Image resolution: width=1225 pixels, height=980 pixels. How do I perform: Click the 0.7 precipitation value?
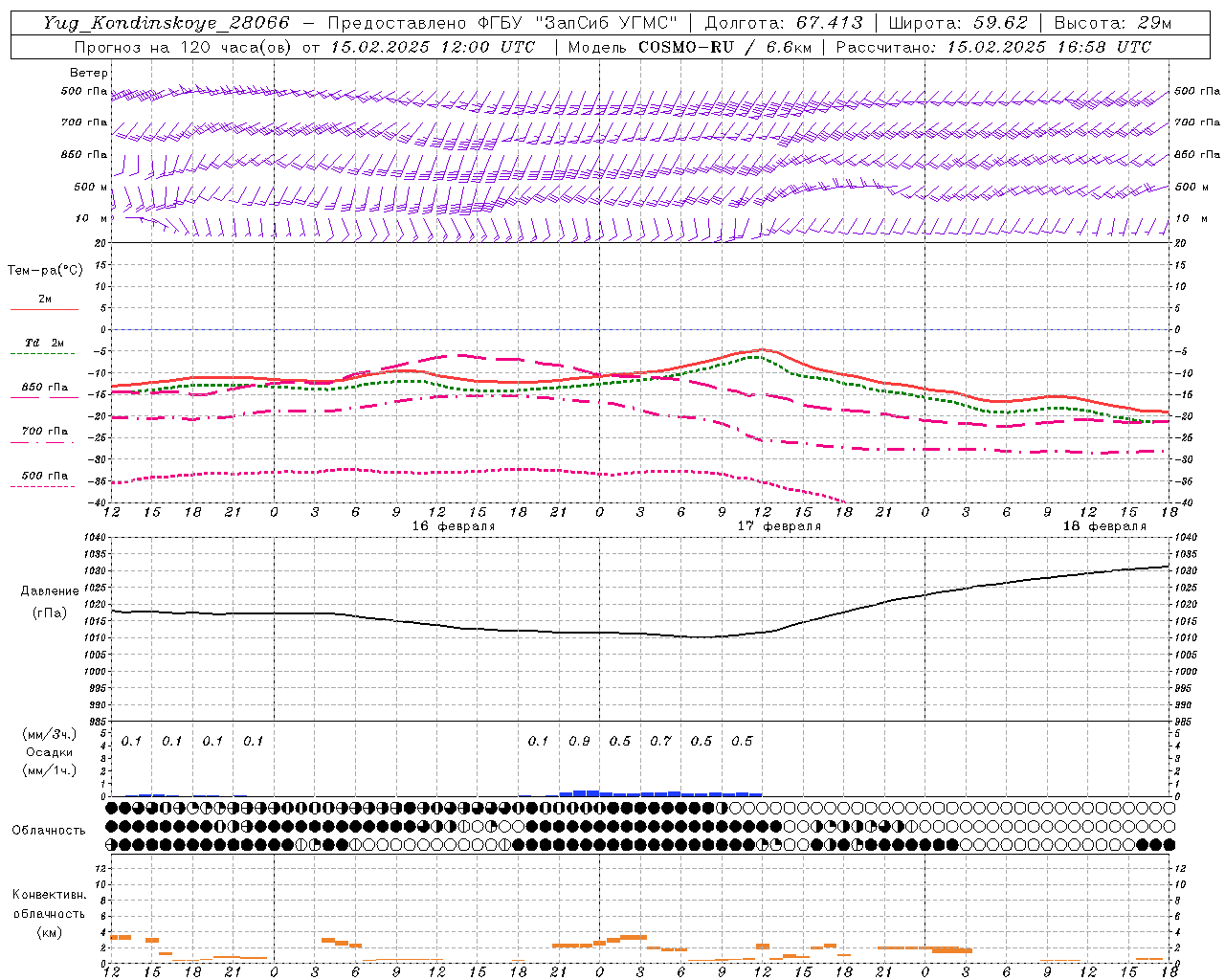tap(660, 741)
